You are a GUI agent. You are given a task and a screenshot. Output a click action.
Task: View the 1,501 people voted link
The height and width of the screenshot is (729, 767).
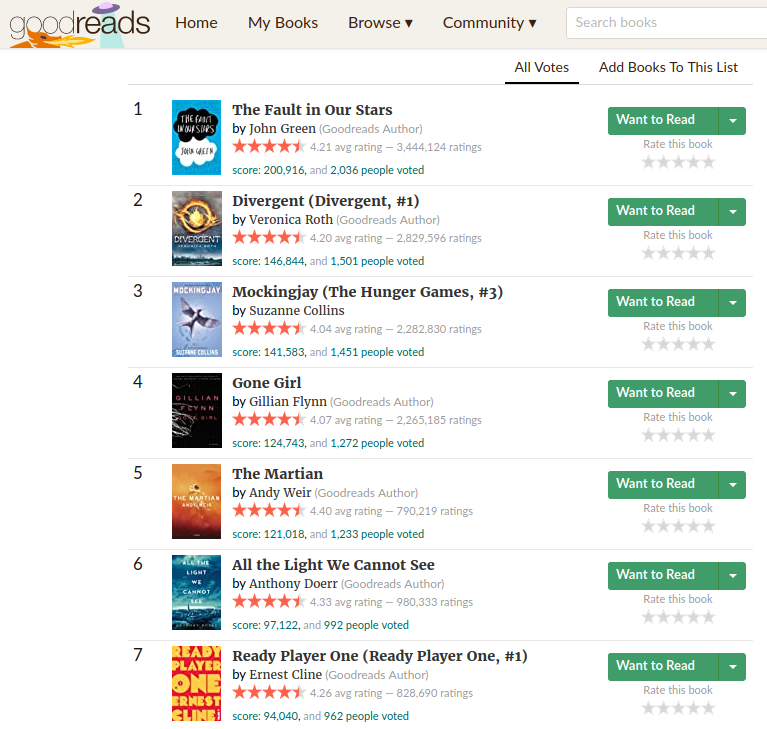377,261
